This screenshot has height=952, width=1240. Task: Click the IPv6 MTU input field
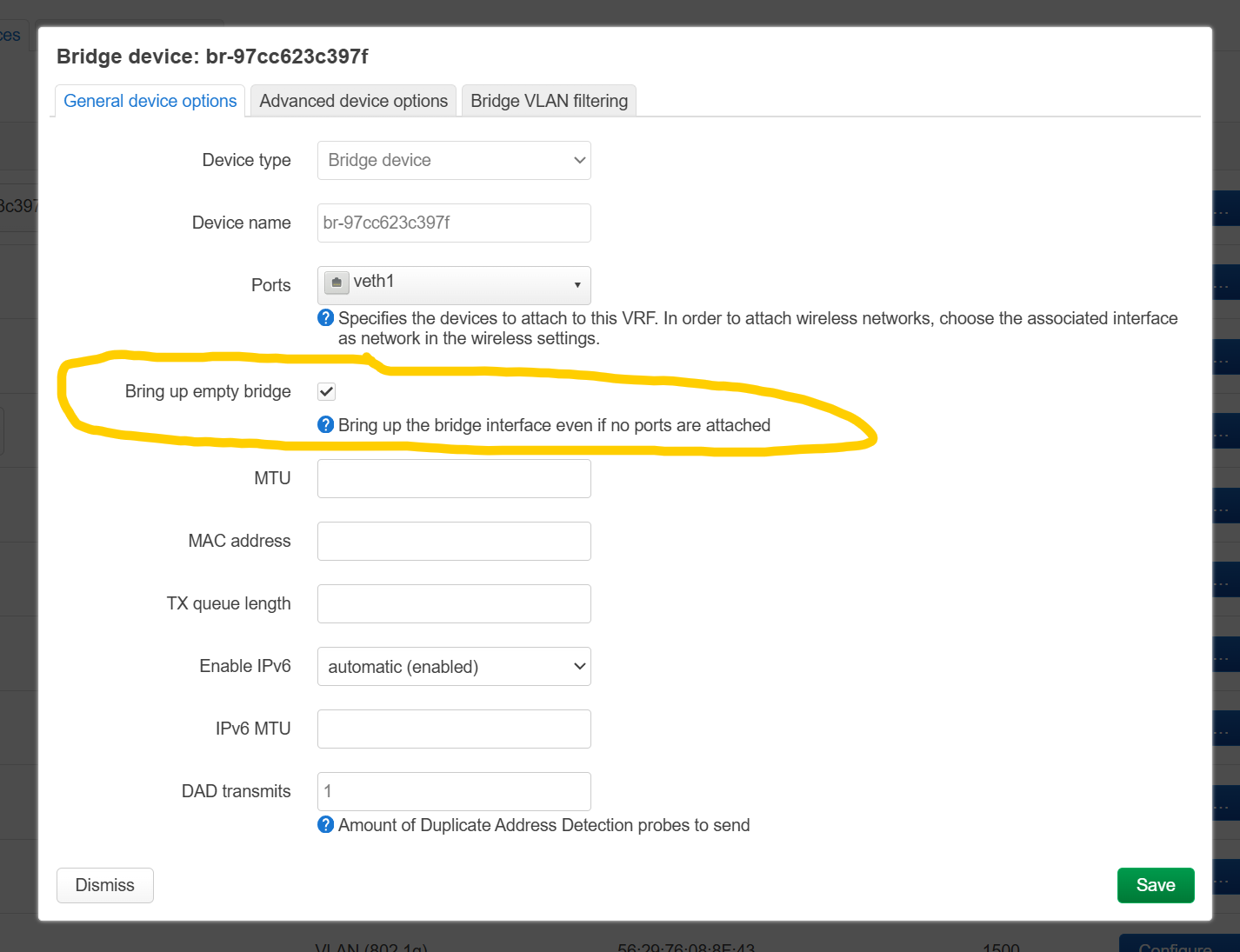(x=454, y=729)
